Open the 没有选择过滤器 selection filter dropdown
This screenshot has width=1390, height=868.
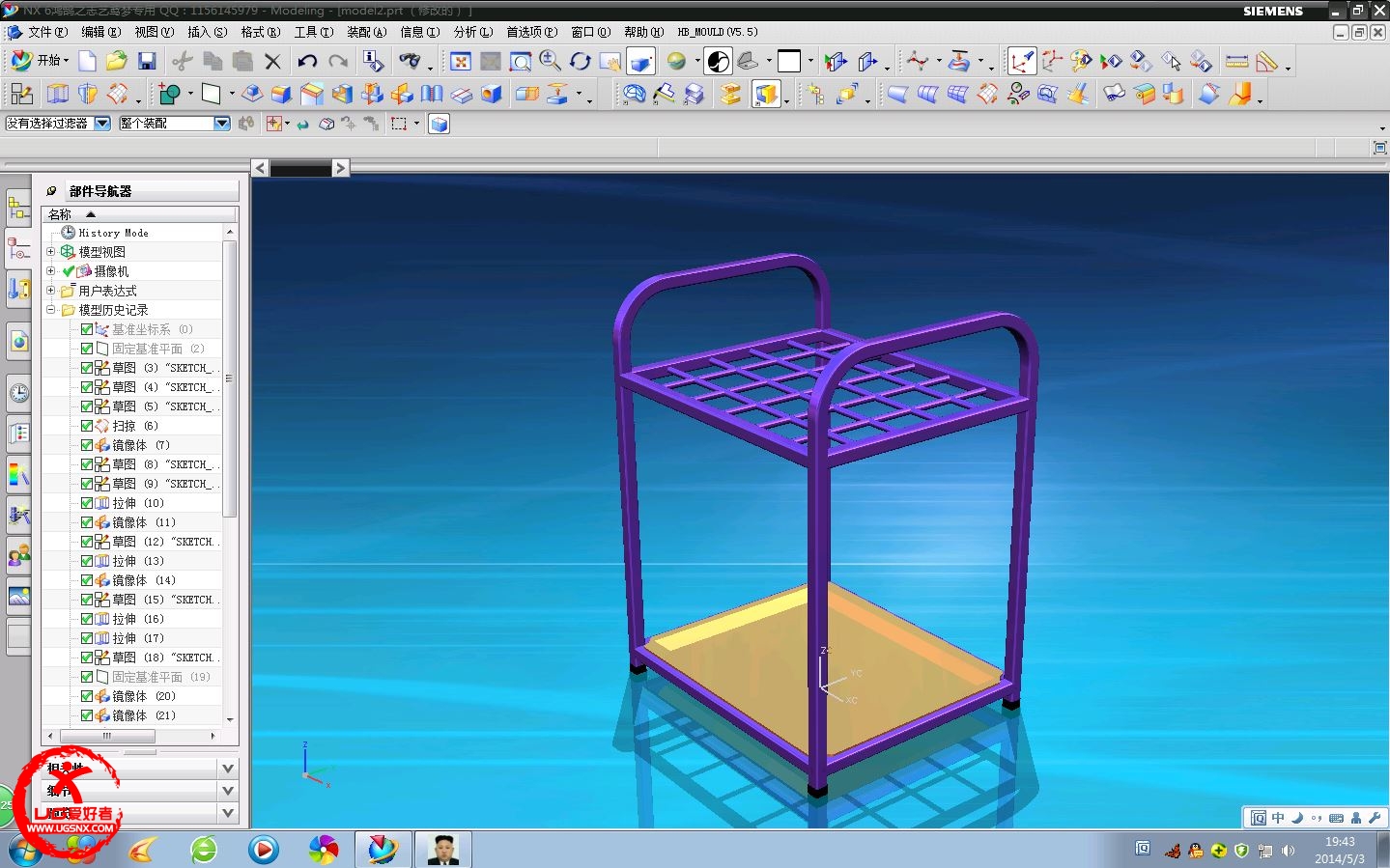tap(102, 124)
